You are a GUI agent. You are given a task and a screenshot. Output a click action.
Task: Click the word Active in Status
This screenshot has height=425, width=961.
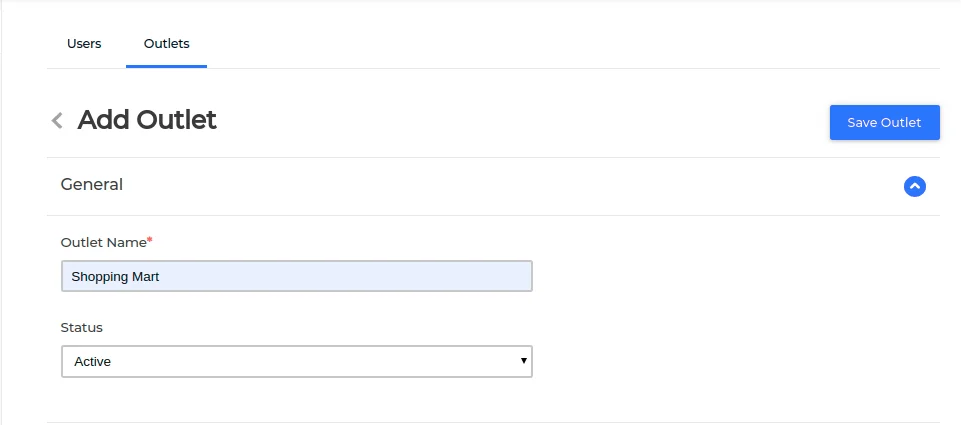pos(93,362)
